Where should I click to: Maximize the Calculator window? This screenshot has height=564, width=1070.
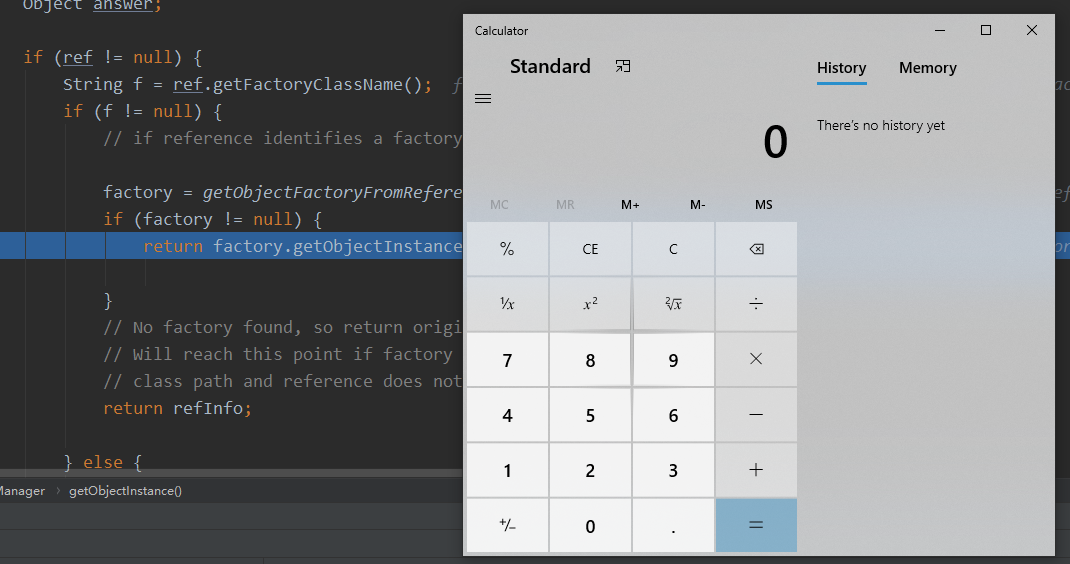coord(986,31)
